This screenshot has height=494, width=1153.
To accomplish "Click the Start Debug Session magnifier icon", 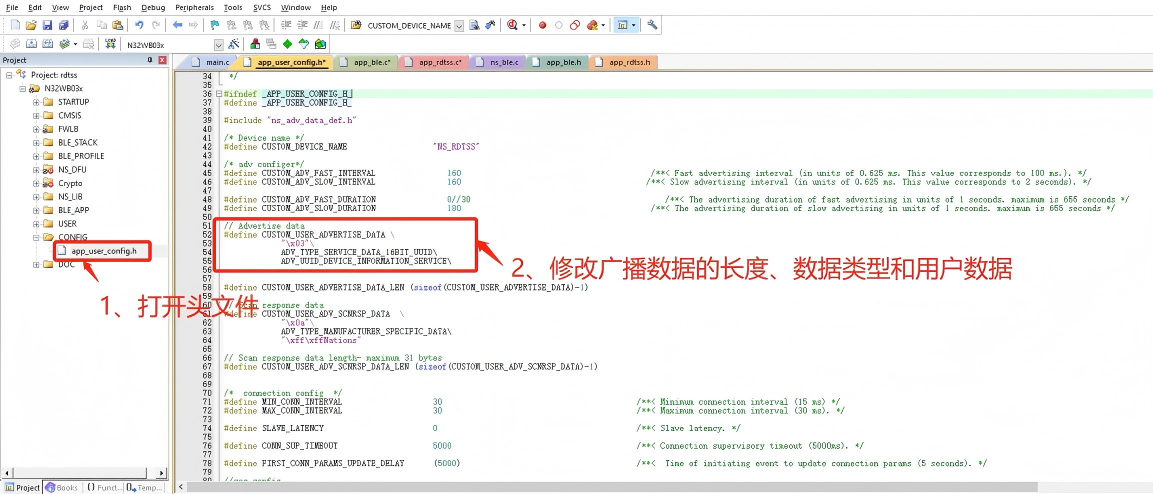I will [513, 25].
